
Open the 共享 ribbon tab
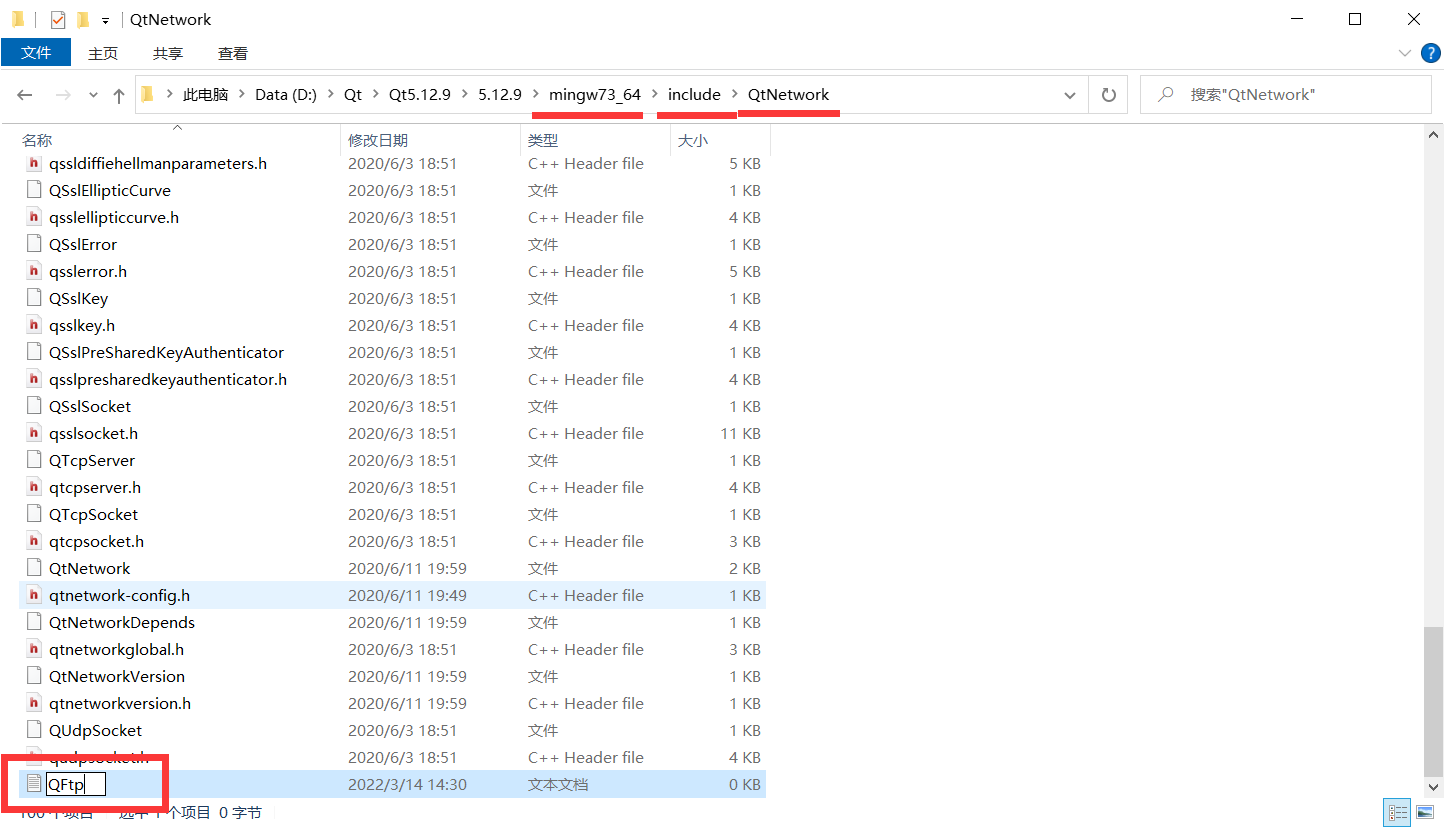pos(168,53)
